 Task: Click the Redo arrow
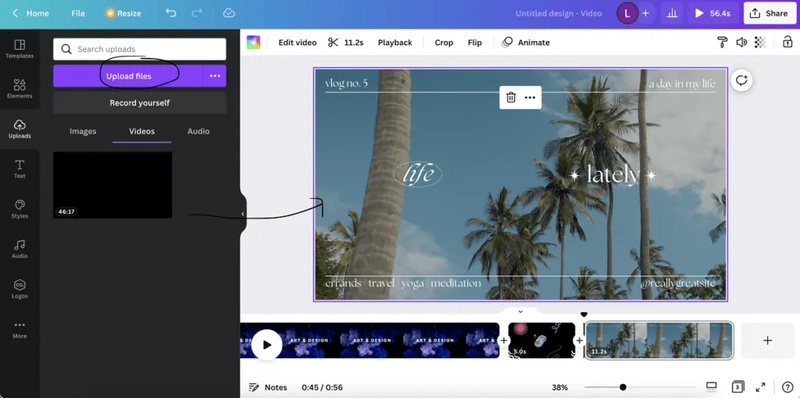click(197, 13)
